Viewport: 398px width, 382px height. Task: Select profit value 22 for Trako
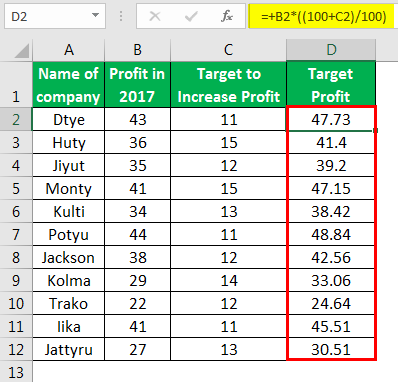click(137, 303)
